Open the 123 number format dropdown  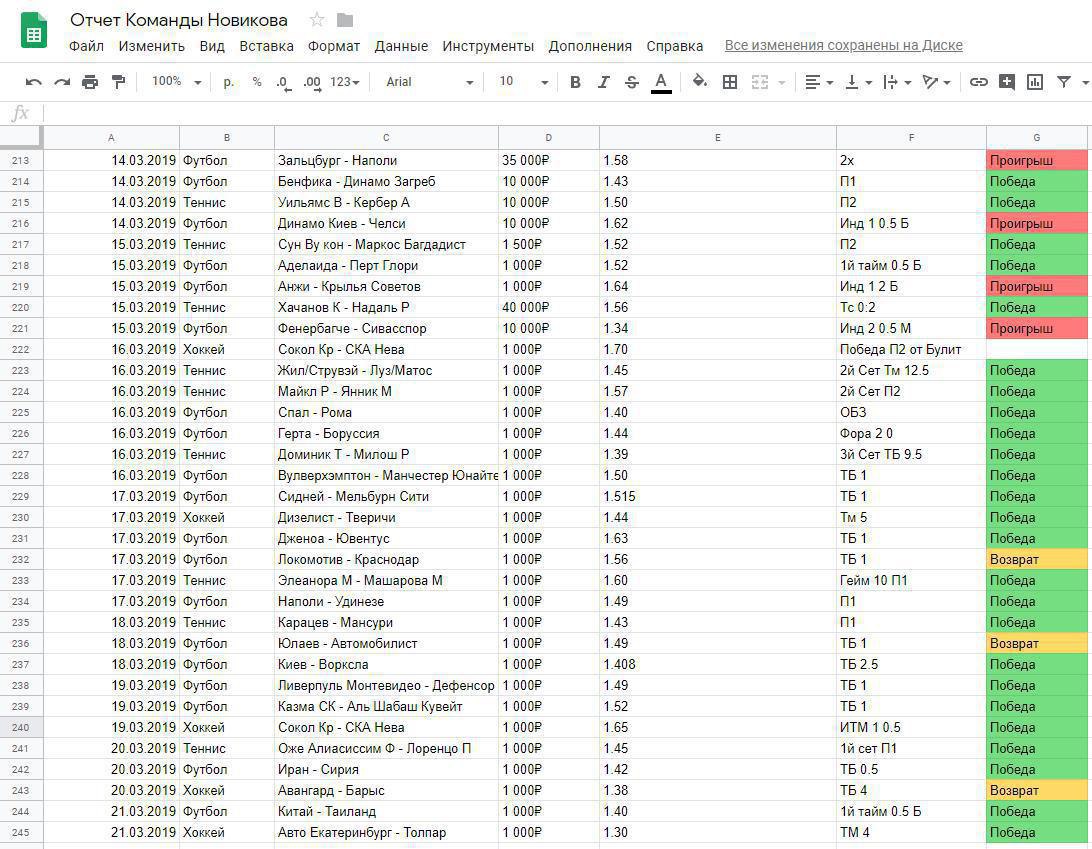pyautogui.click(x=345, y=82)
